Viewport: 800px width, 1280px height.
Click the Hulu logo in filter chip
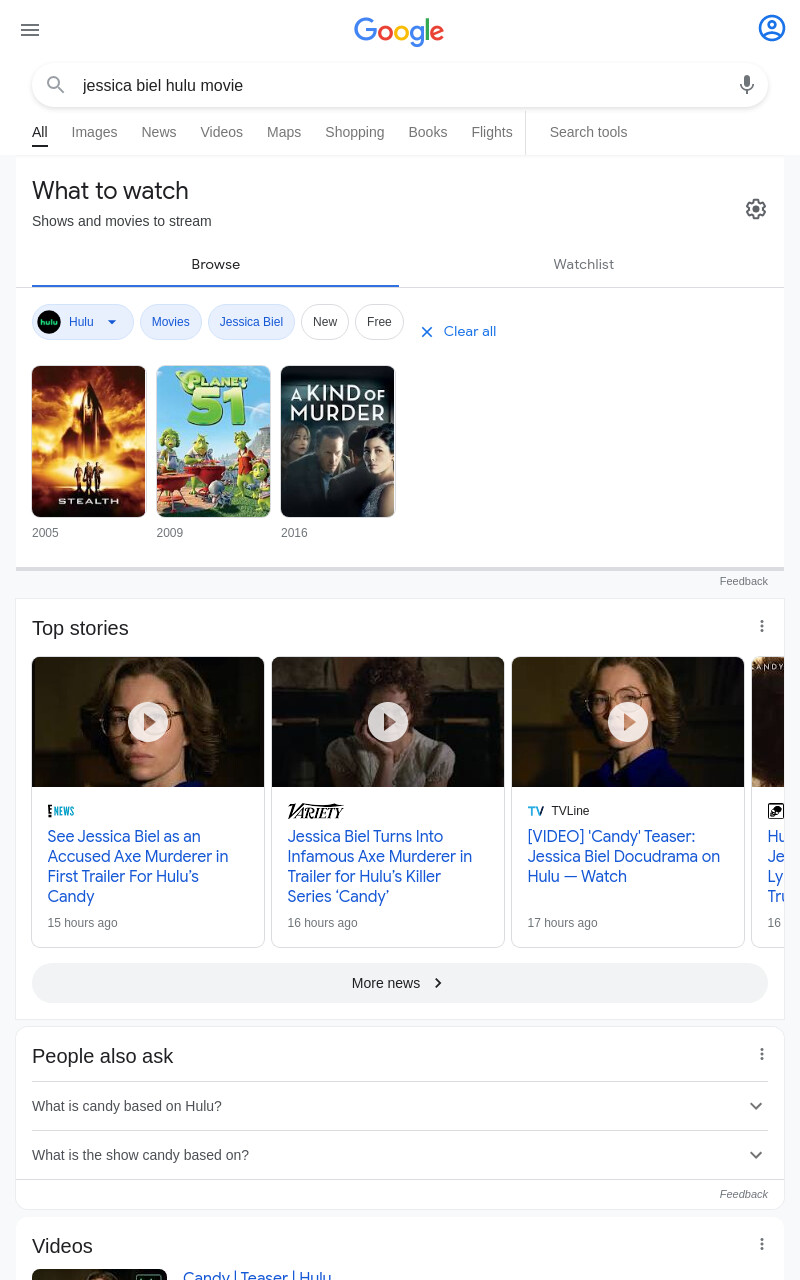pyautogui.click(x=49, y=322)
